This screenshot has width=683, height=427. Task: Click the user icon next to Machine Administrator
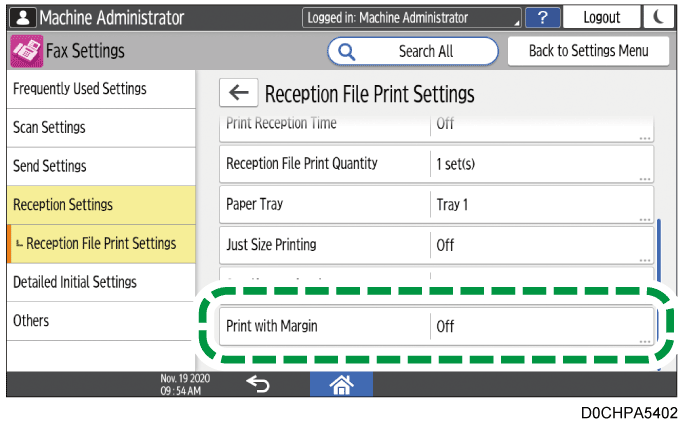(x=22, y=17)
